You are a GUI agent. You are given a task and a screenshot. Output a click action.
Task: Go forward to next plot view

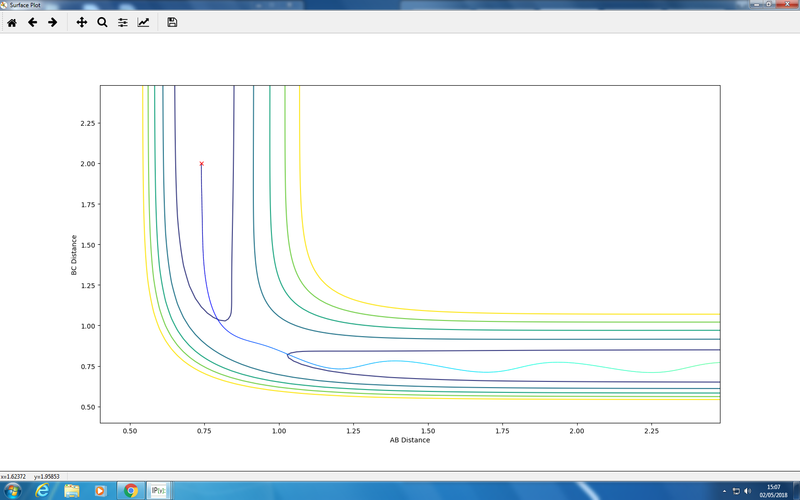(52, 22)
